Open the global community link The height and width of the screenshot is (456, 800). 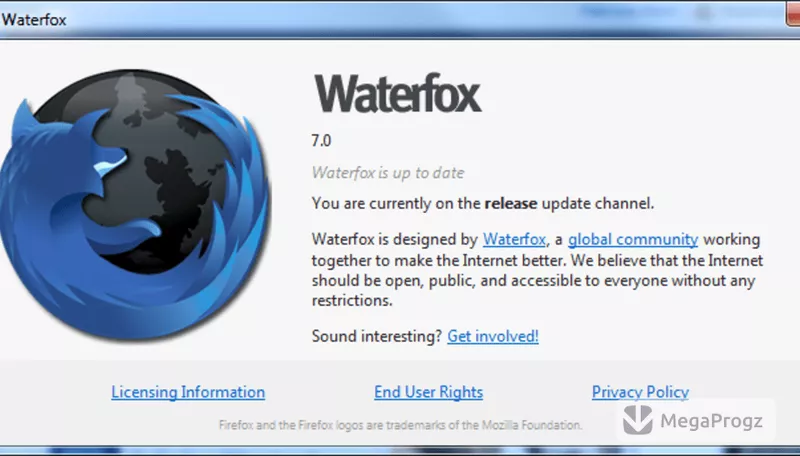[x=633, y=239]
